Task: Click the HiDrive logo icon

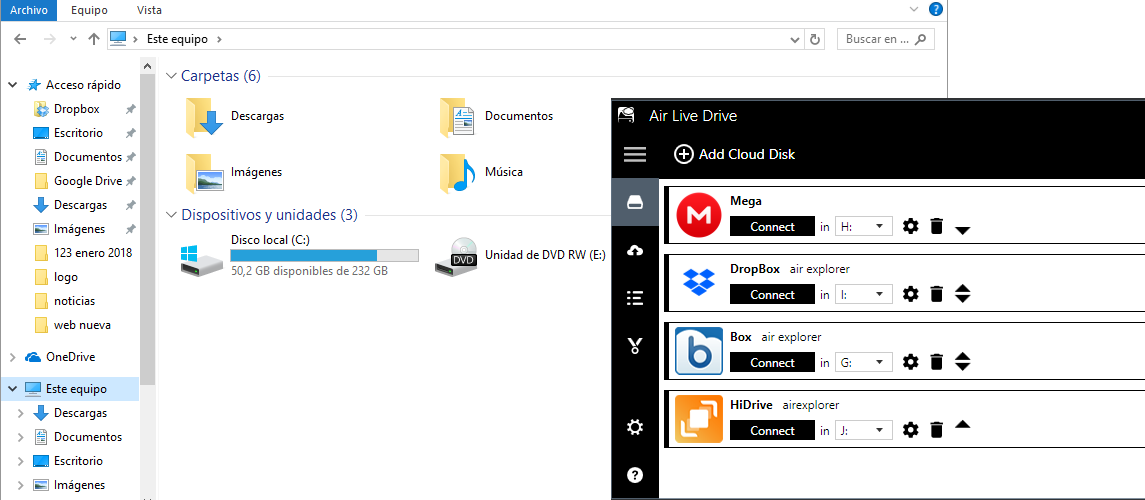Action: click(x=699, y=418)
